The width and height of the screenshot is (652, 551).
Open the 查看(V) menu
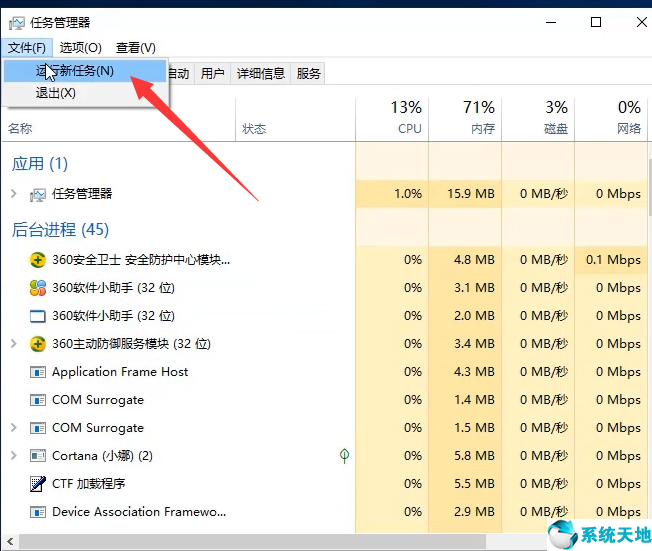[x=136, y=48]
